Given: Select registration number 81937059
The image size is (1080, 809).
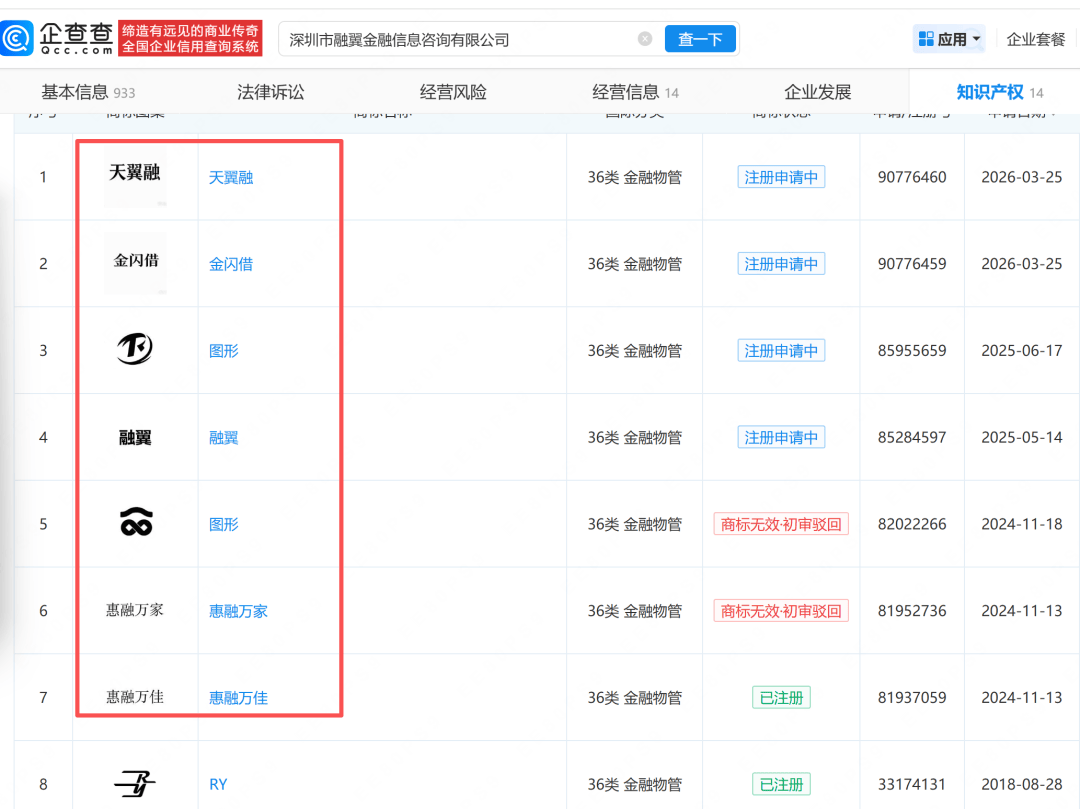Looking at the screenshot, I should (912, 697).
